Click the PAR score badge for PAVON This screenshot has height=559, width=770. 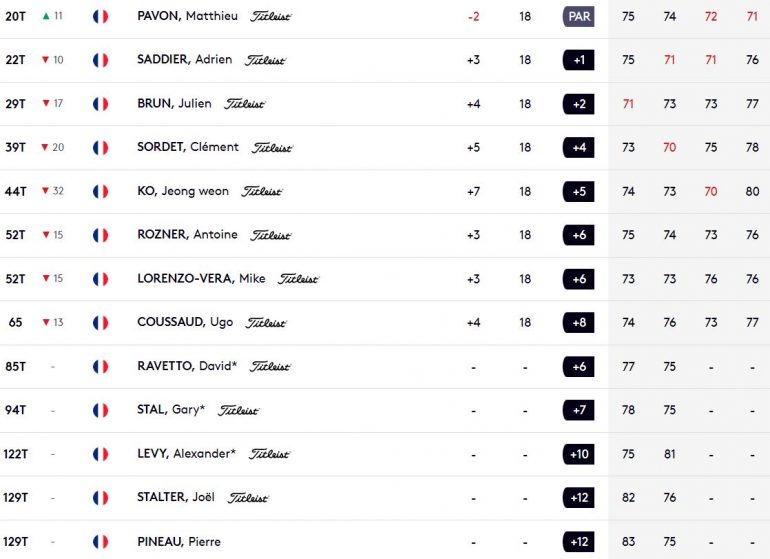point(578,17)
